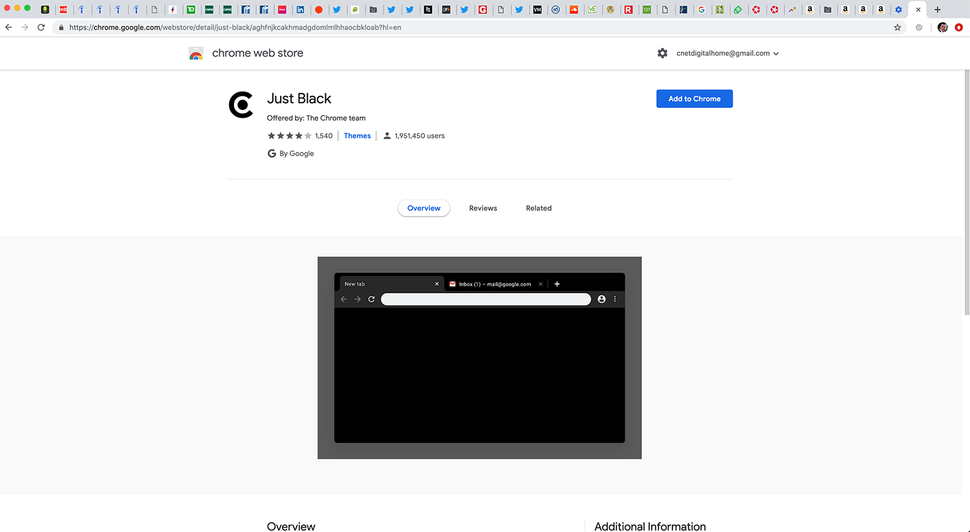Click the gray extension icon beside the star
This screenshot has height=532, width=970.
tap(919, 27)
